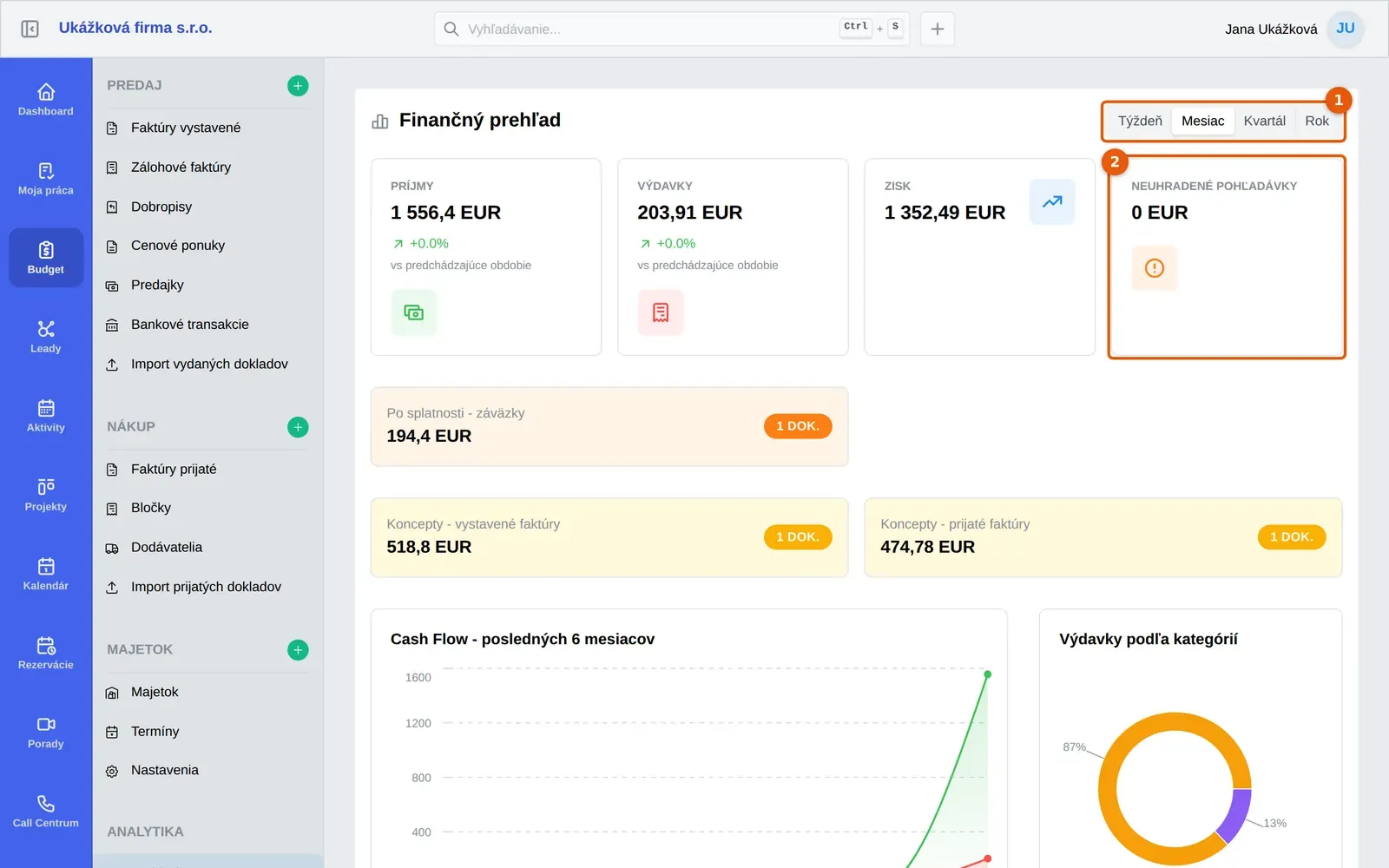
Task: Open Moja práca in sidebar
Action: pyautogui.click(x=46, y=179)
